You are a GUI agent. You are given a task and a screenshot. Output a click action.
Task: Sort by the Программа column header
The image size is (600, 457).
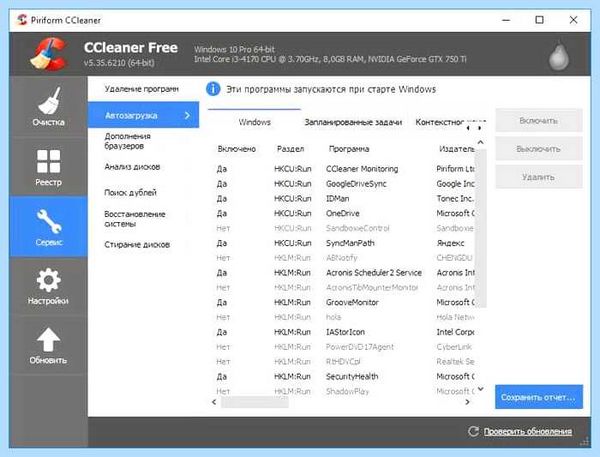pyautogui.click(x=349, y=149)
